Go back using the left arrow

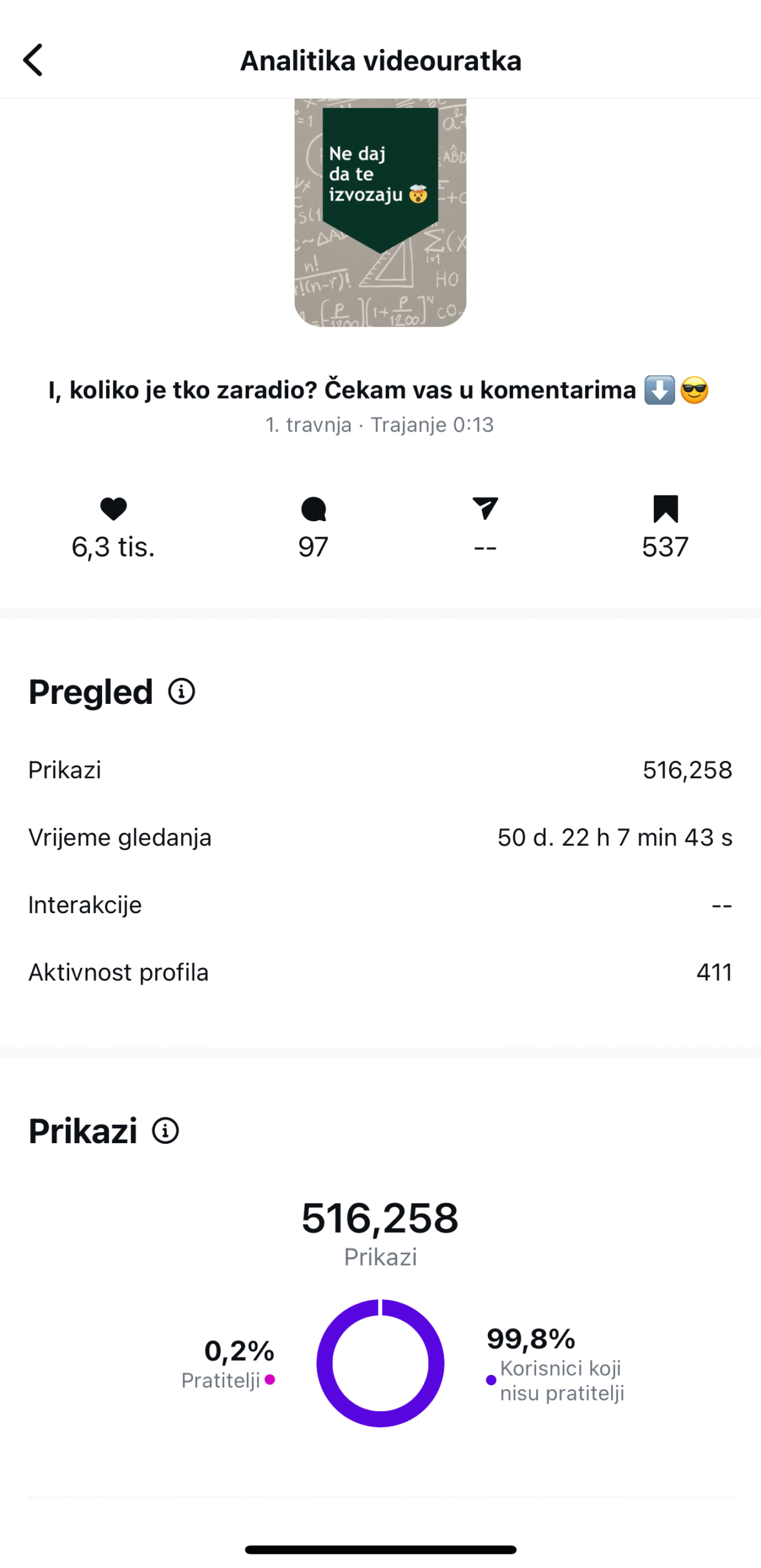pyautogui.click(x=33, y=60)
